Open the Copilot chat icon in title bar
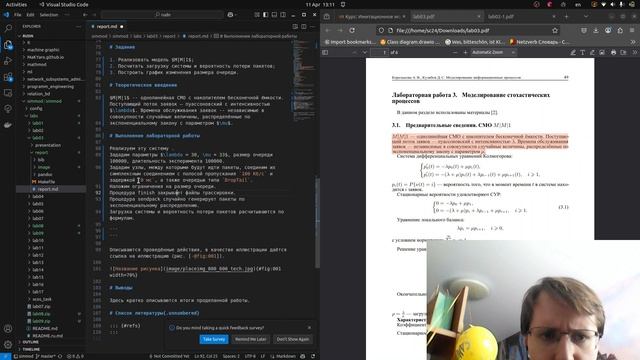This screenshot has height=360, width=640. pyautogui.click(x=231, y=15)
